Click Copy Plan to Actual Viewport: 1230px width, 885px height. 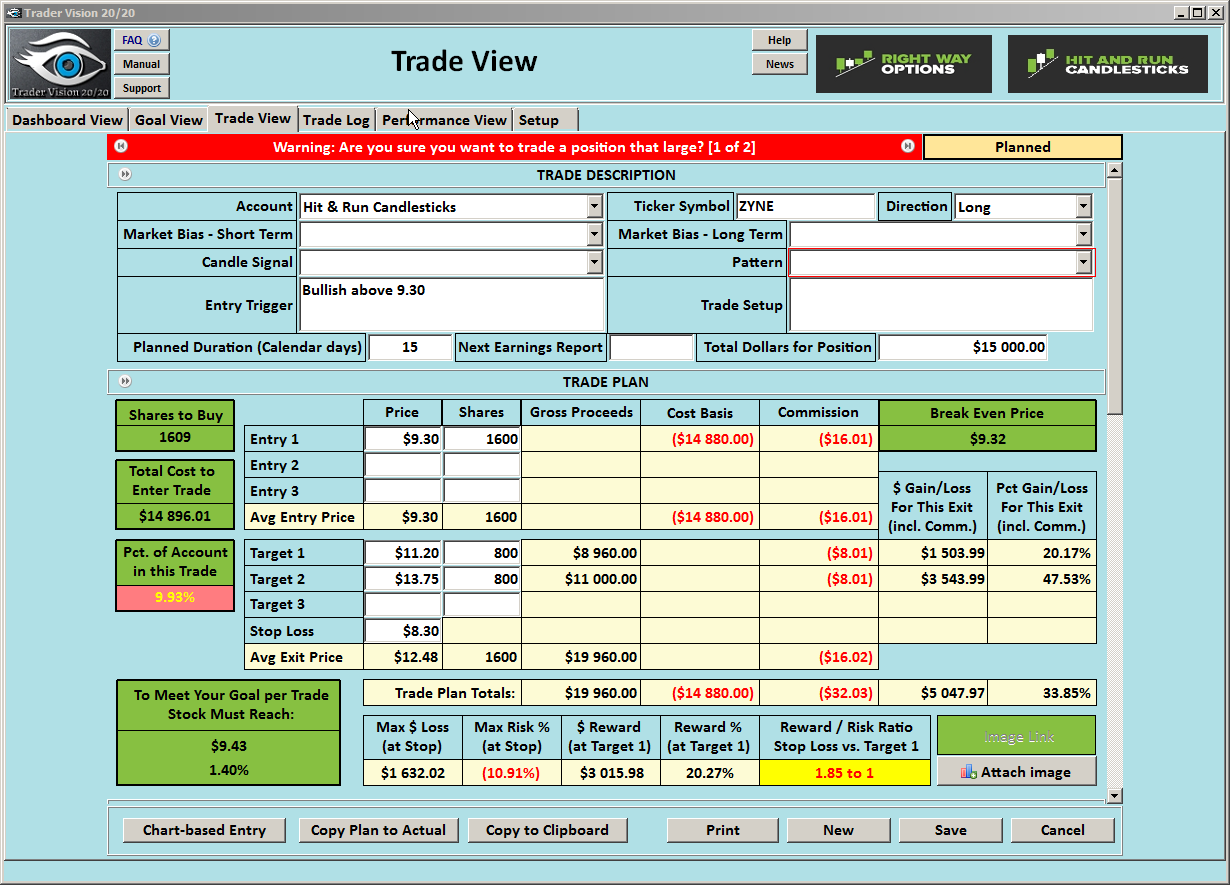[x=378, y=830]
